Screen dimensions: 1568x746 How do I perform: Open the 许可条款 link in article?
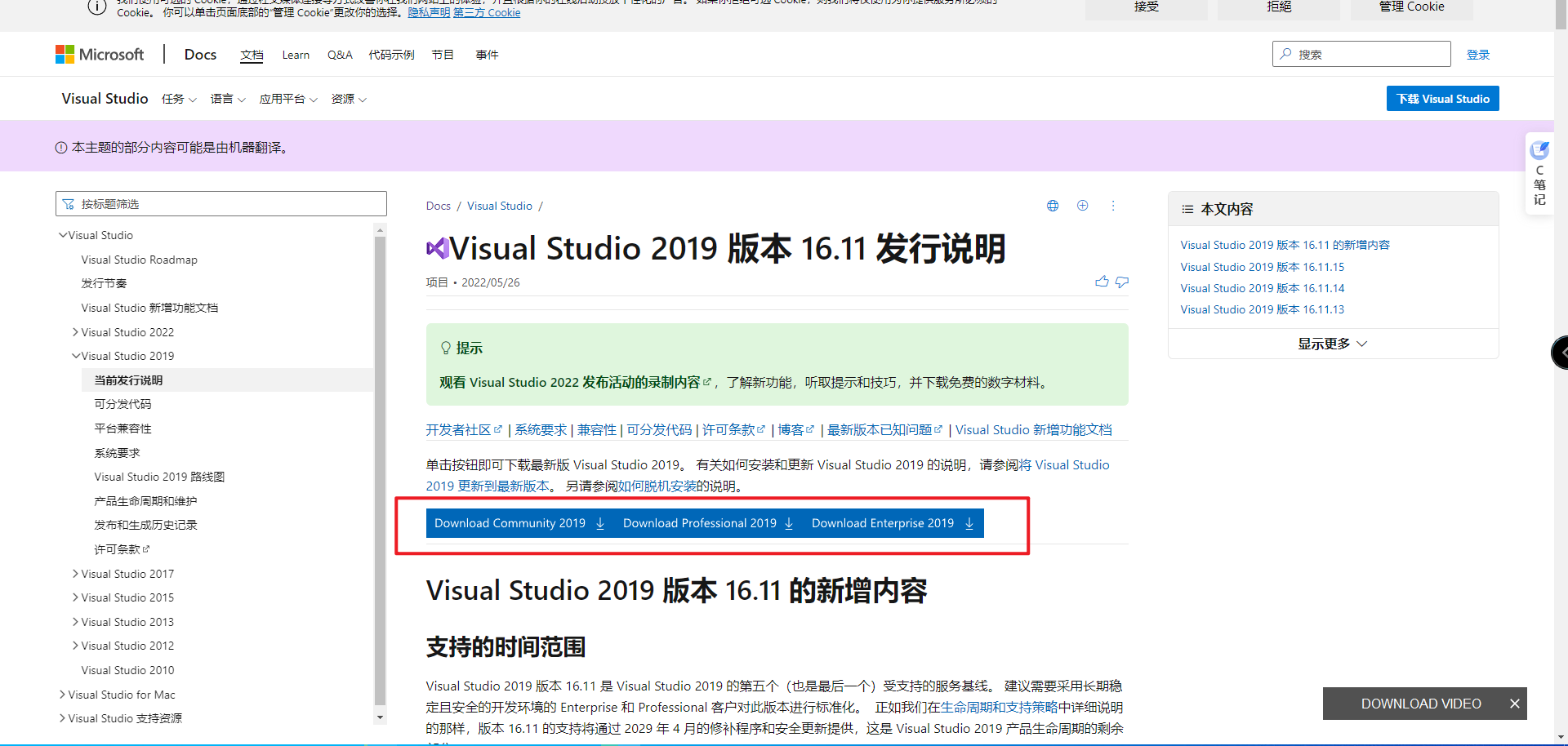[733, 430]
